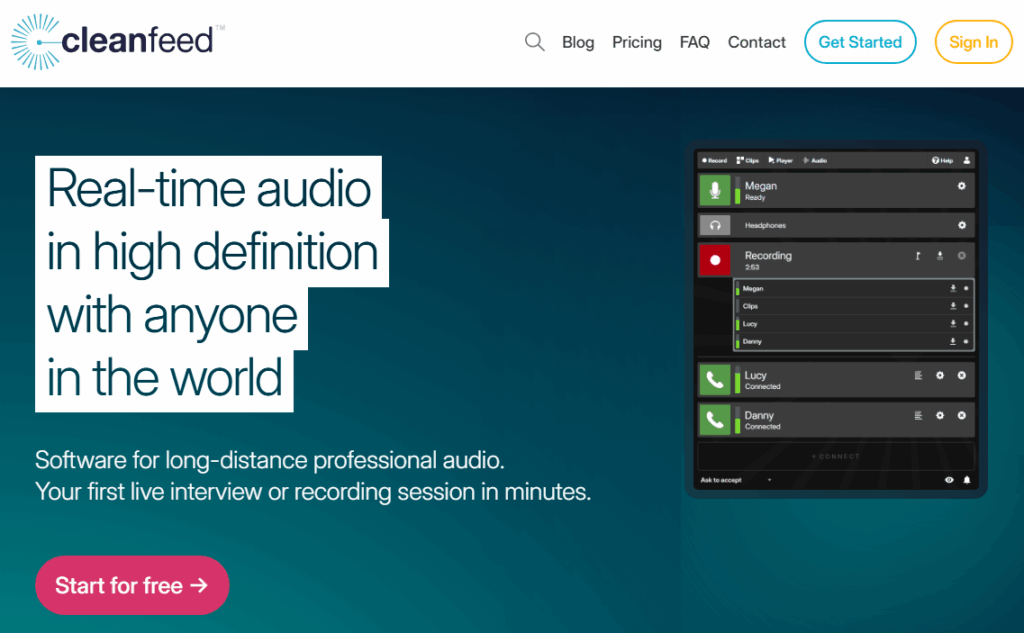Open the Contact page
The image size is (1024, 633).
coord(756,42)
